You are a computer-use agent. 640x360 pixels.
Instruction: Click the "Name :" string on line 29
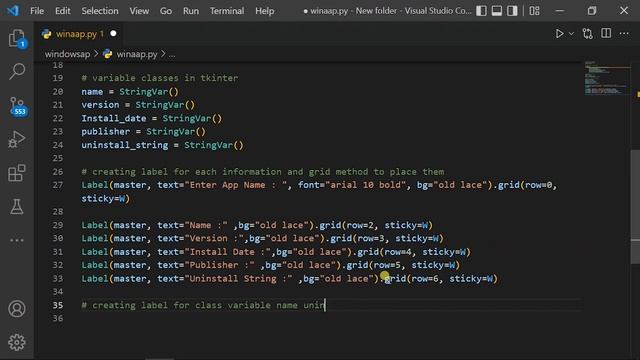(x=206, y=225)
